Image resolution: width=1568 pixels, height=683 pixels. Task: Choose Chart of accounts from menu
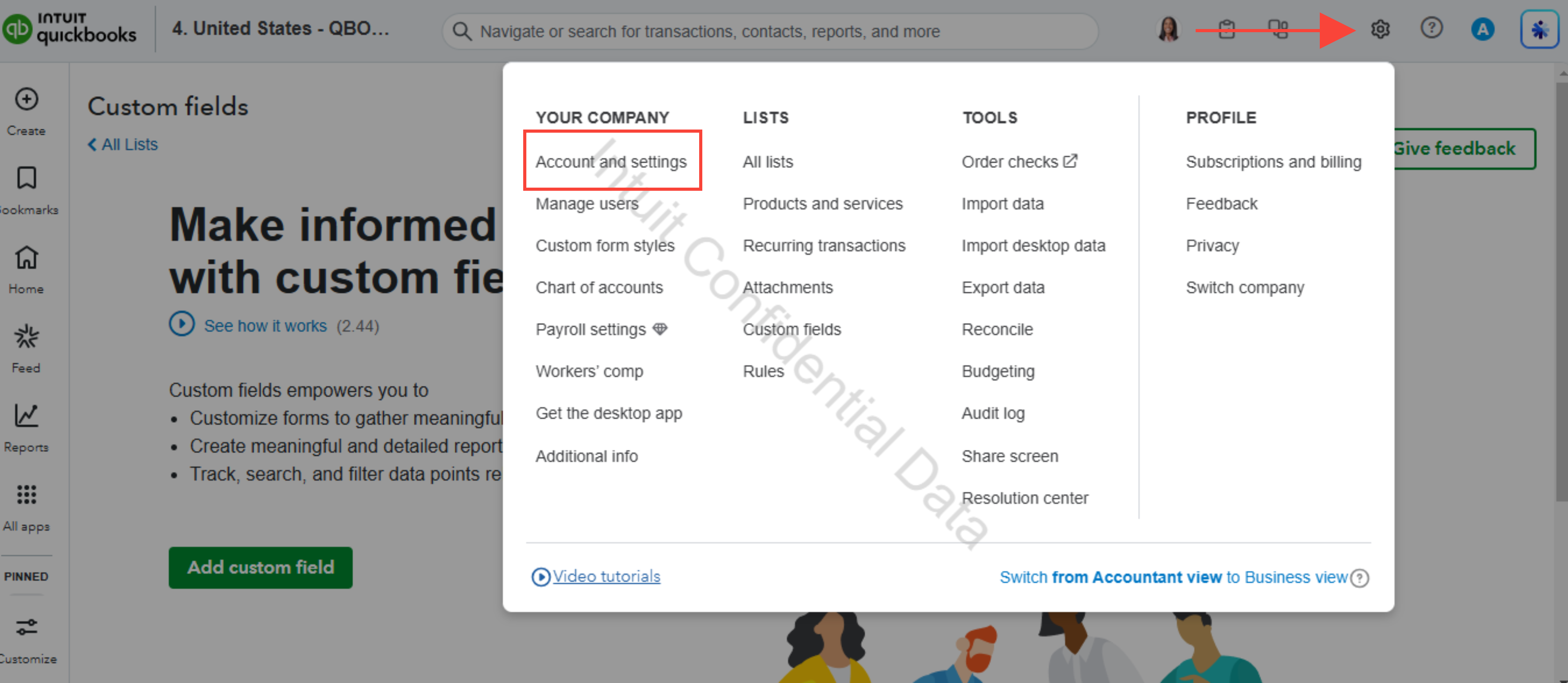point(598,288)
